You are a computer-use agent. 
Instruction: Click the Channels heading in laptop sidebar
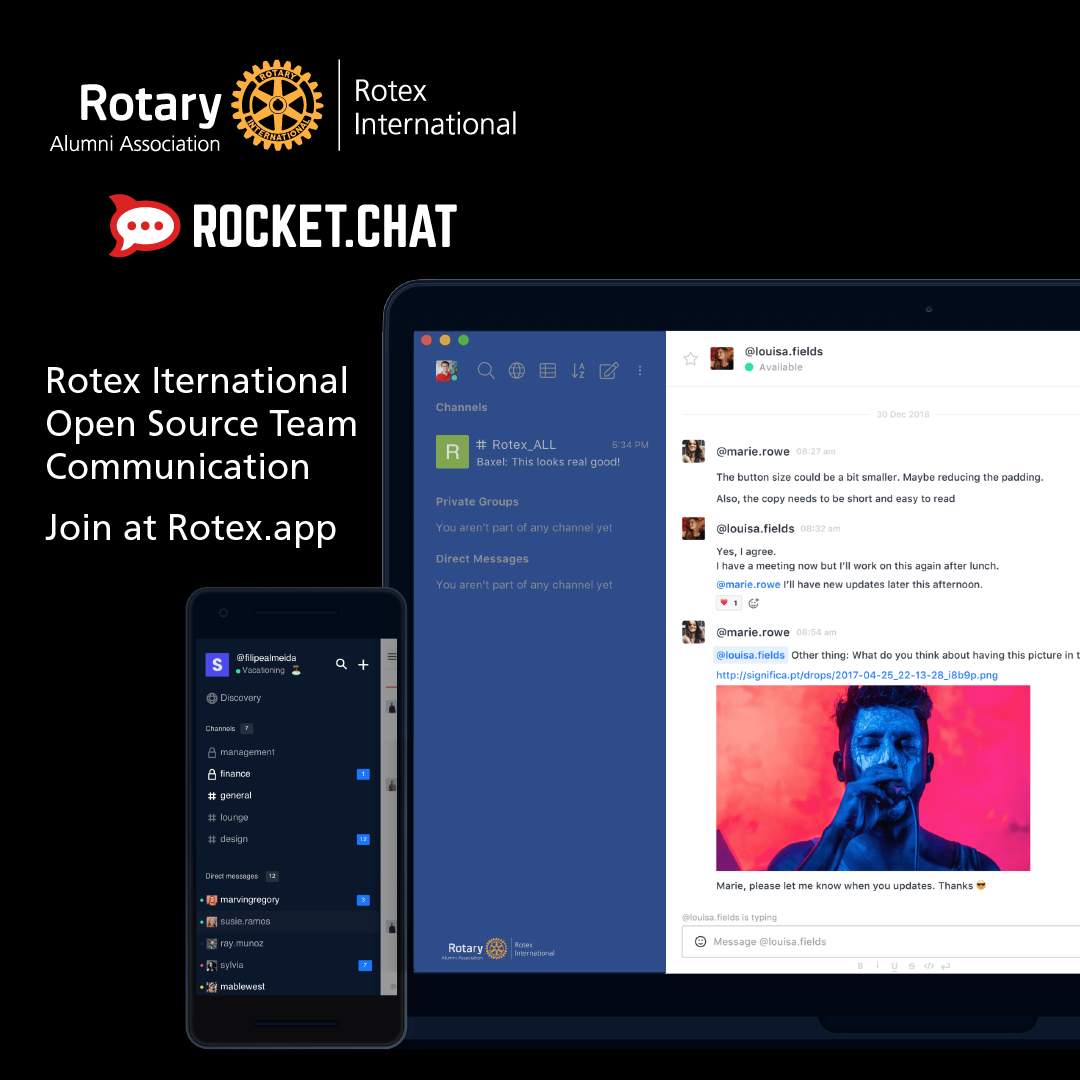(x=461, y=407)
